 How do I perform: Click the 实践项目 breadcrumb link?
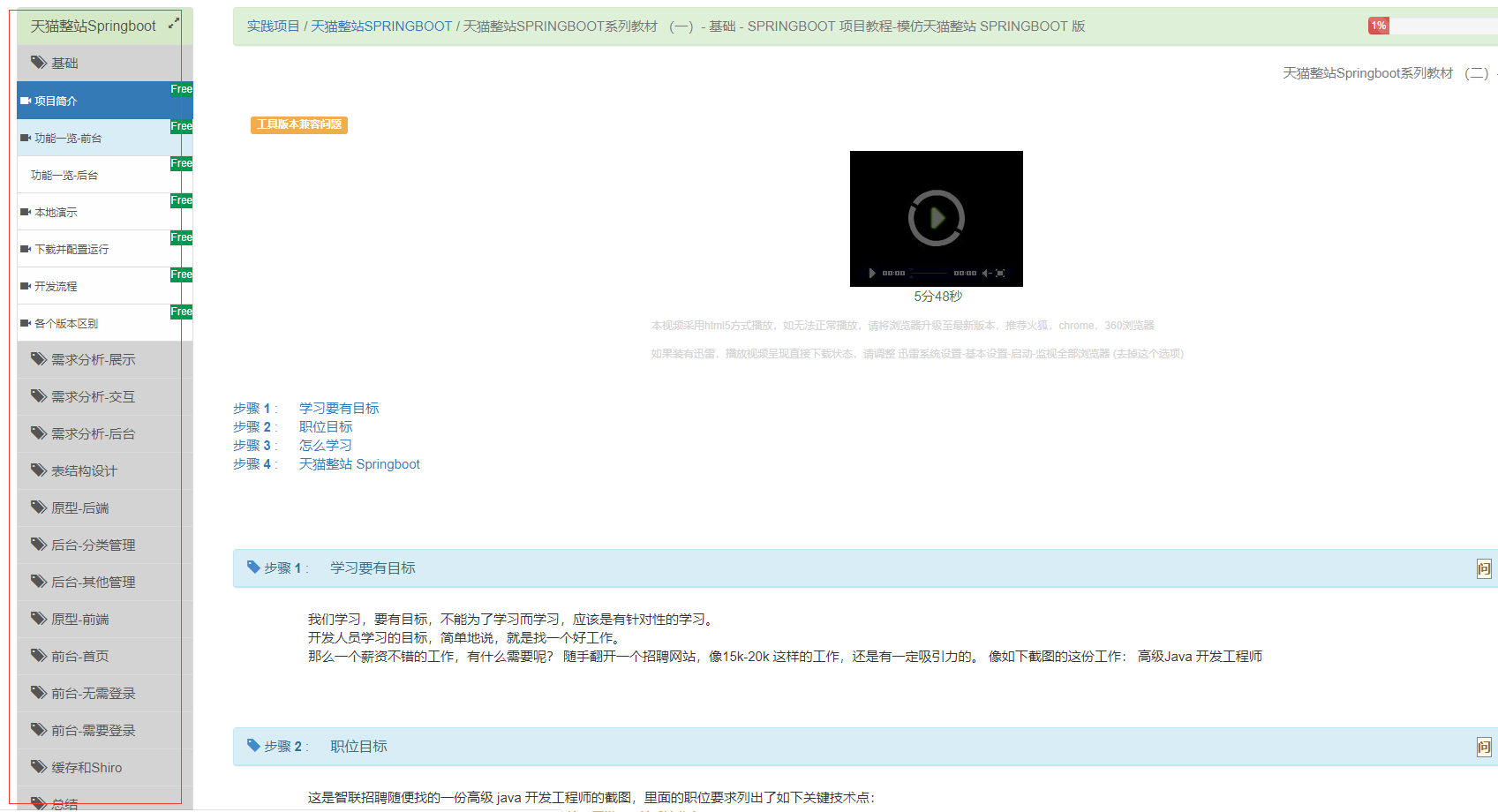(273, 26)
